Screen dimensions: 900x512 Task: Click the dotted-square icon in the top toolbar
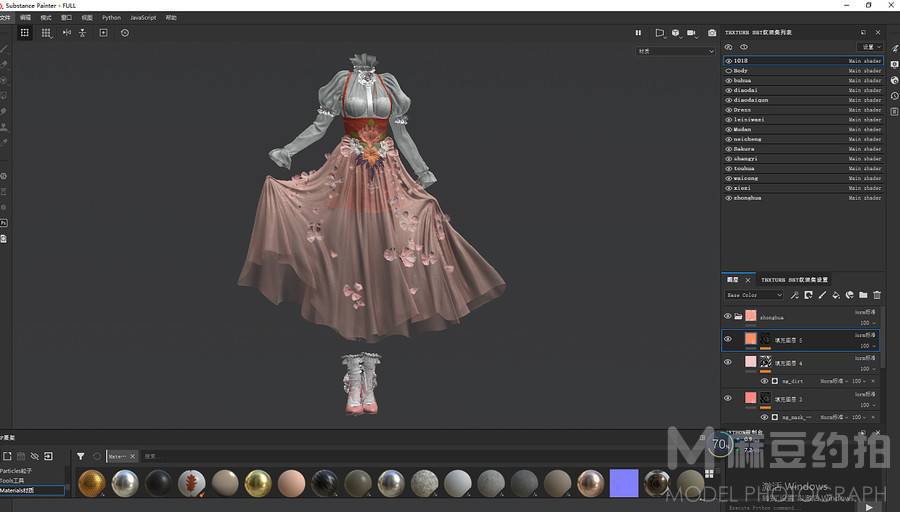(25, 33)
